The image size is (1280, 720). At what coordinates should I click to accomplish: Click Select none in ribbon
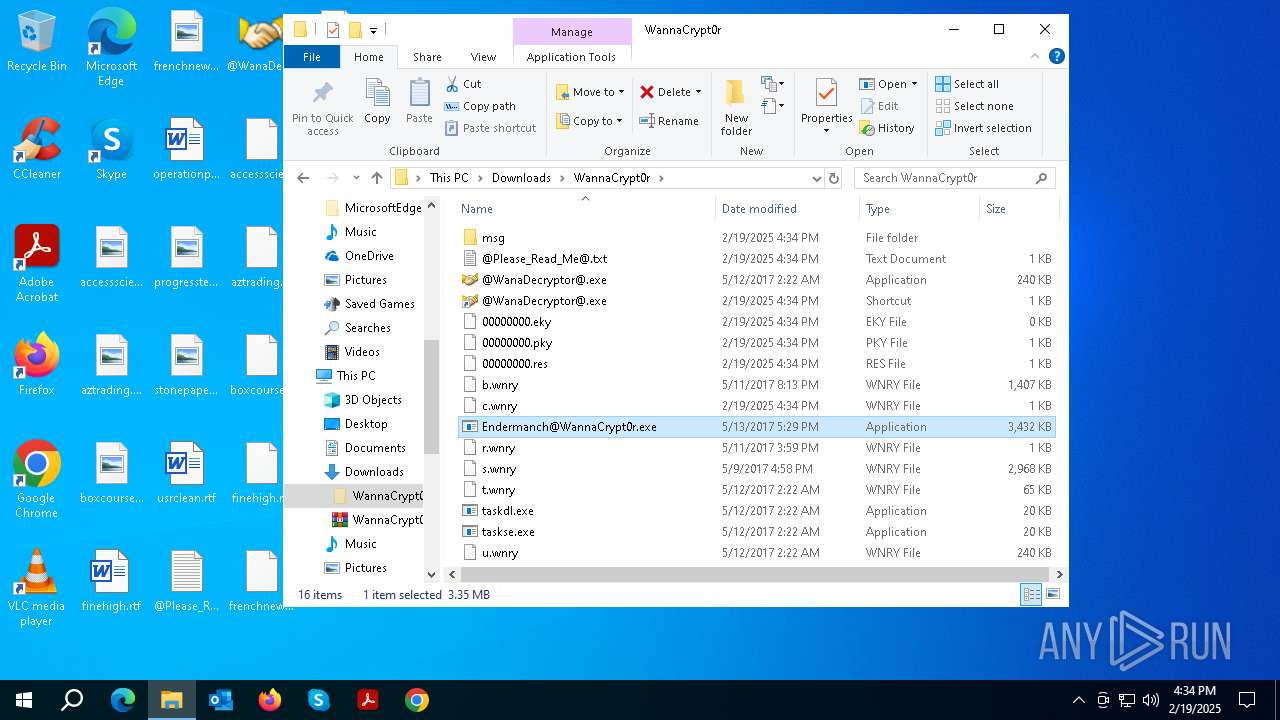pos(974,106)
